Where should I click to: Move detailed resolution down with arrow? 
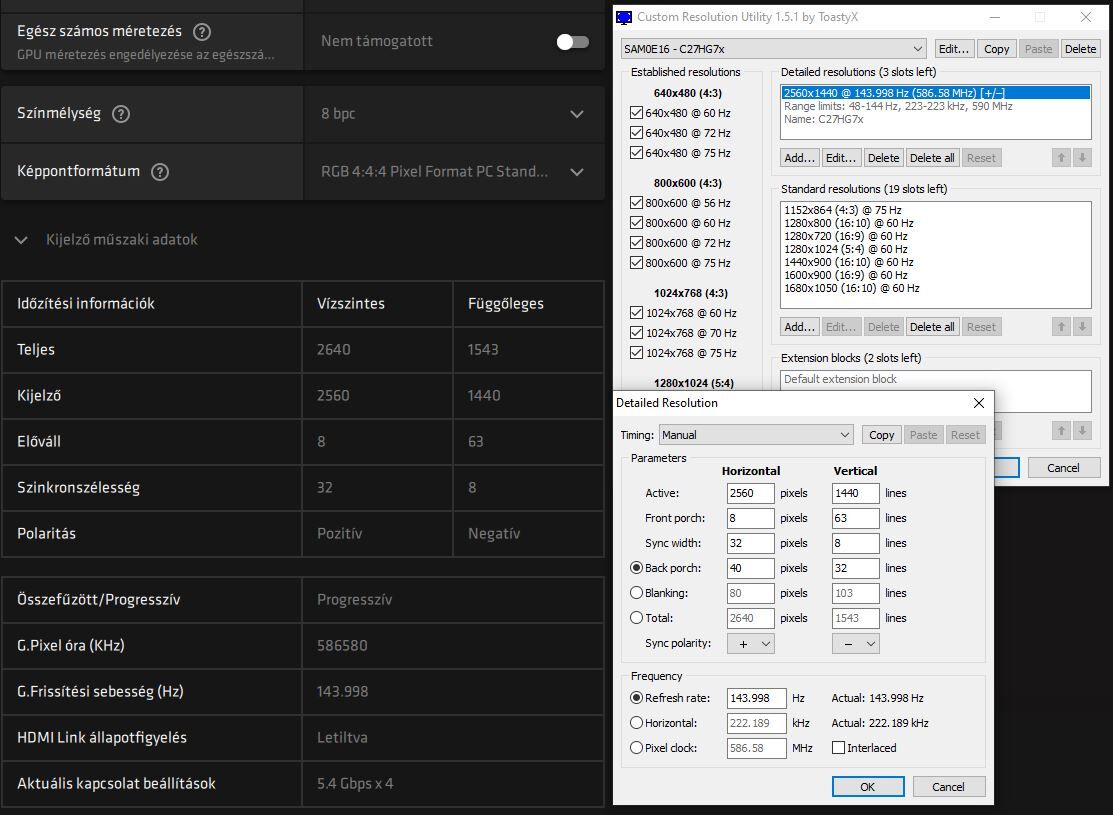point(1082,158)
